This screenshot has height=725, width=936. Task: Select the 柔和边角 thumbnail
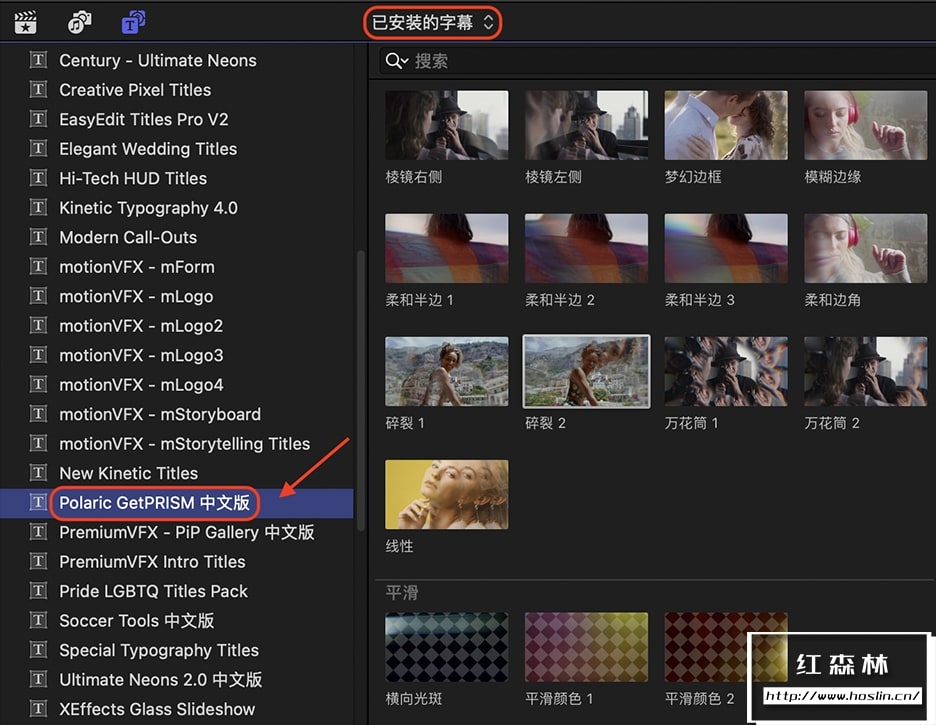click(866, 248)
